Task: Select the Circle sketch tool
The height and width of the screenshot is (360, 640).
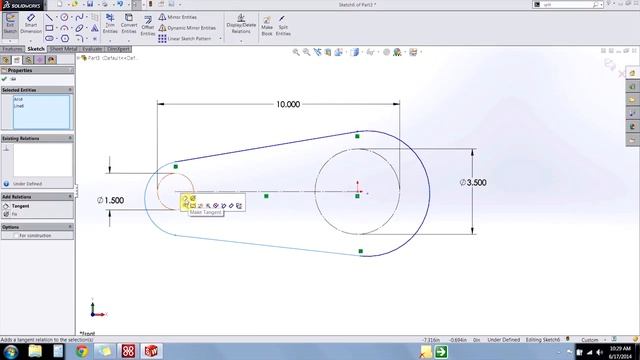Action: click(64, 17)
